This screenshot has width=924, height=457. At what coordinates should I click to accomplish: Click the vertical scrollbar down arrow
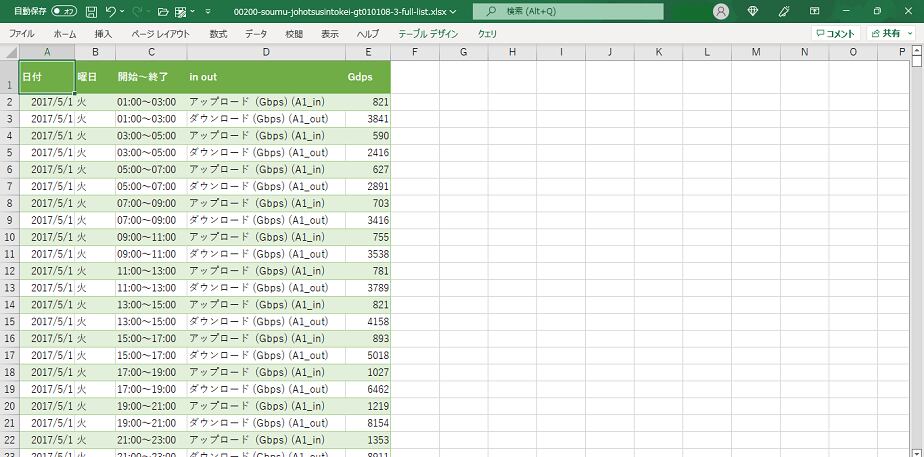click(918, 452)
